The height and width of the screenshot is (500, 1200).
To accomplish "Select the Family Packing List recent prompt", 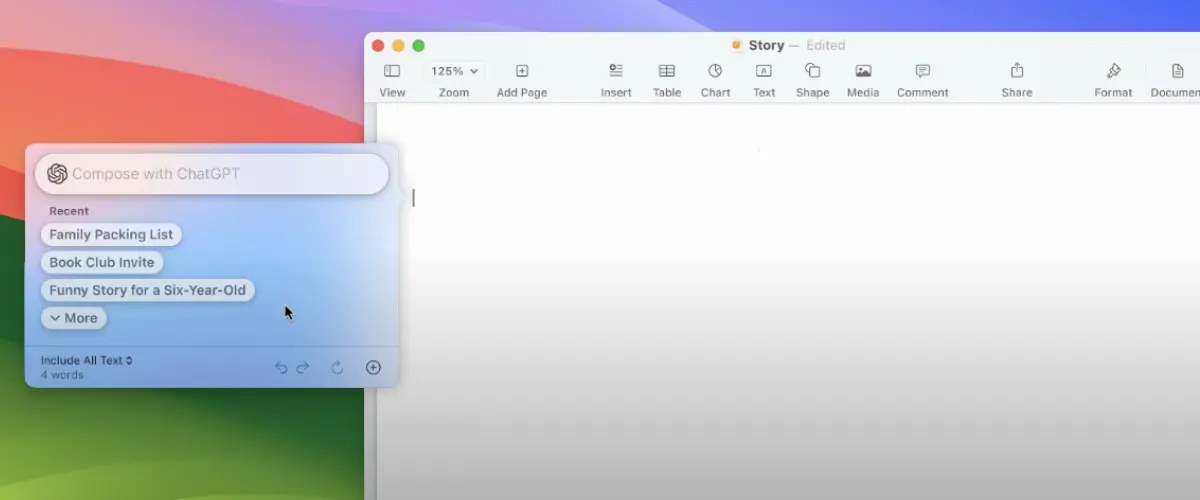I will click(x=111, y=234).
